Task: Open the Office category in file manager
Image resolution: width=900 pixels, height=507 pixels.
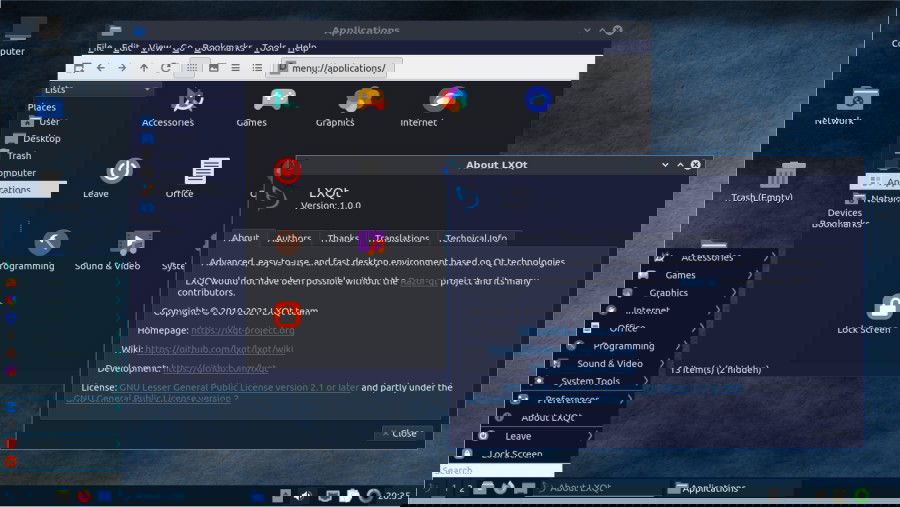Action: [195, 179]
